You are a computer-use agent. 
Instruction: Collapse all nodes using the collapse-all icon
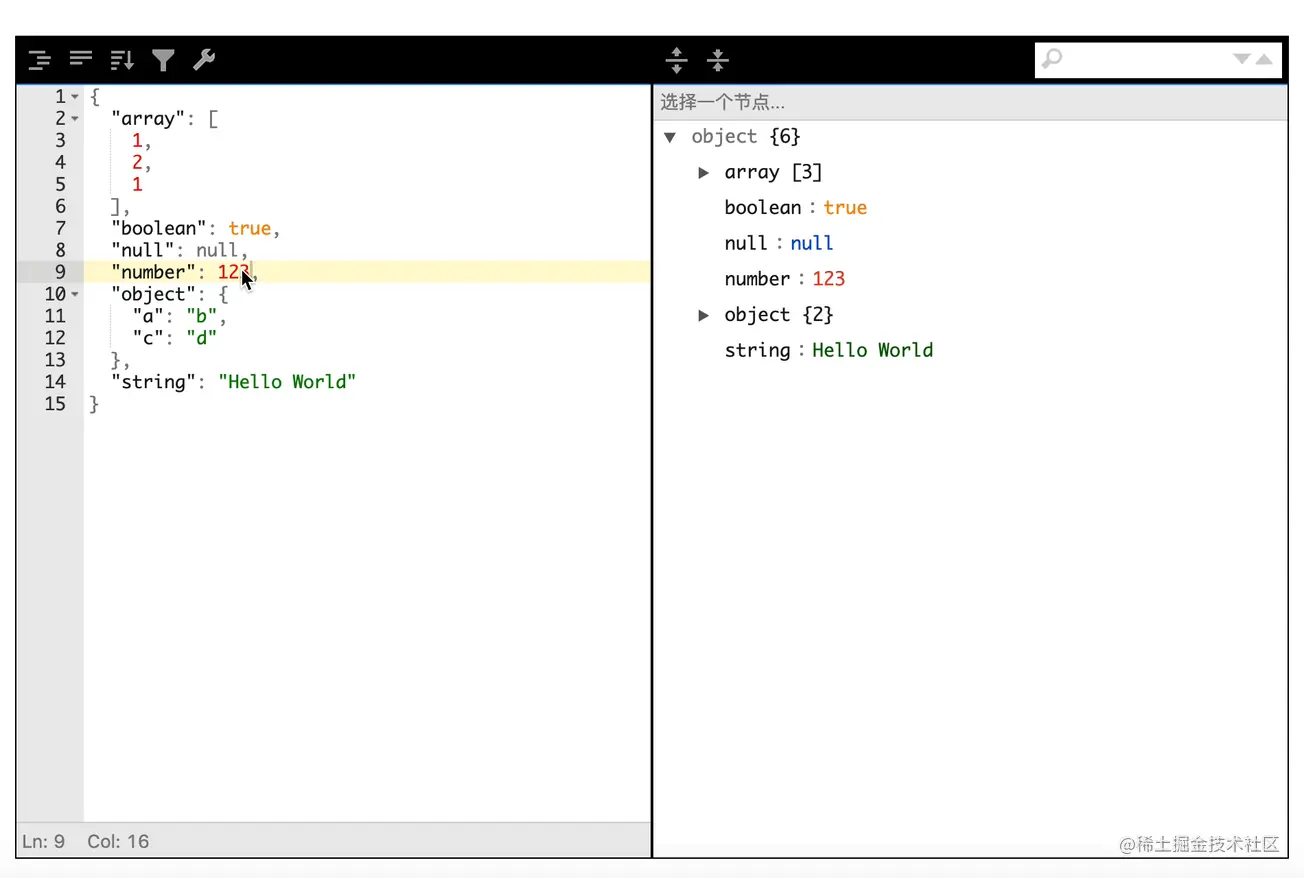(718, 60)
